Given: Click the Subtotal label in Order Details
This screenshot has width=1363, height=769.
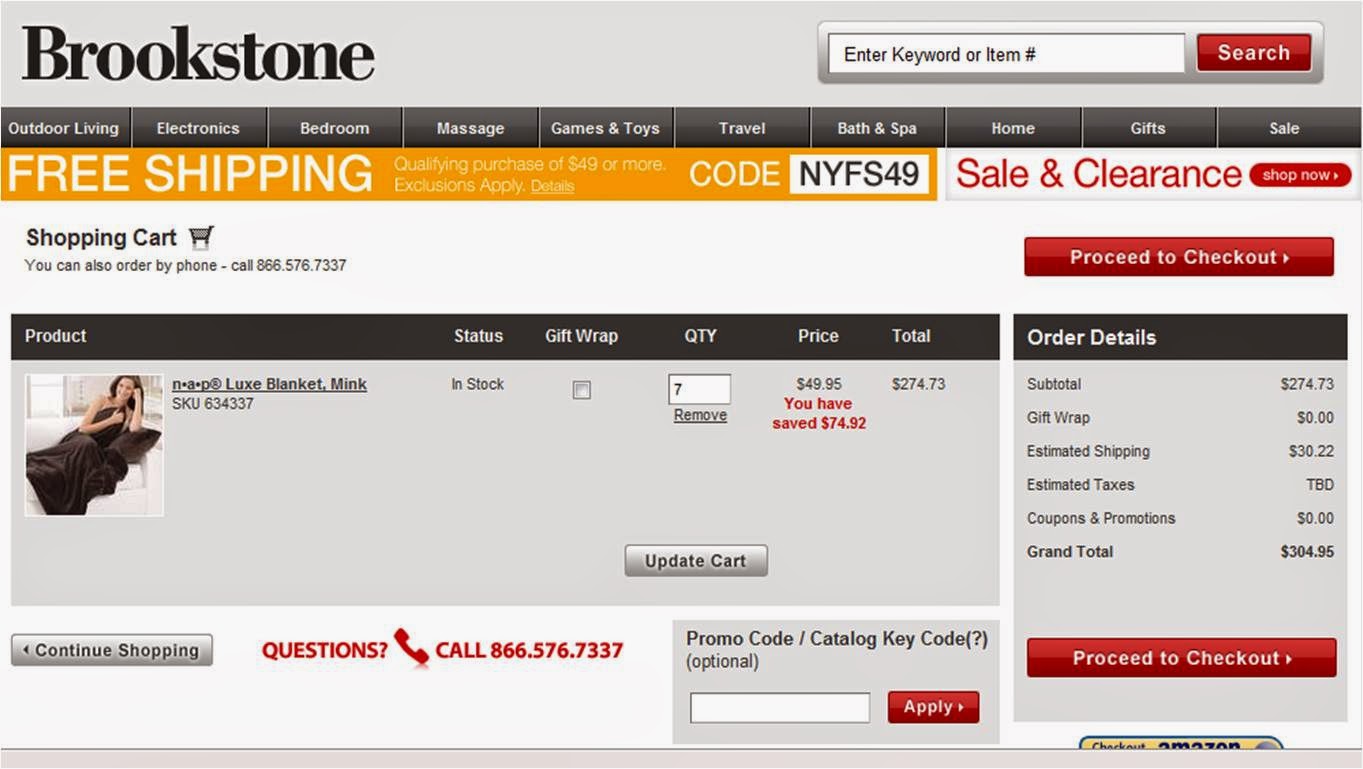Looking at the screenshot, I should click(x=1054, y=384).
